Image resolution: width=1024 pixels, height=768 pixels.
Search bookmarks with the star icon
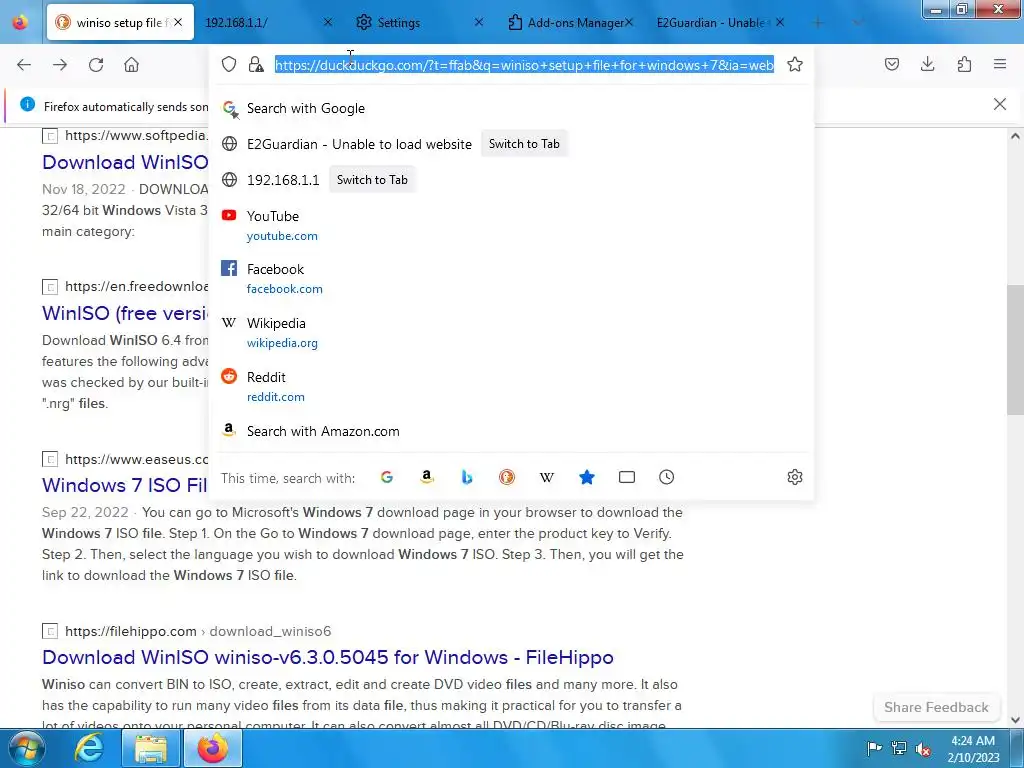point(586,477)
